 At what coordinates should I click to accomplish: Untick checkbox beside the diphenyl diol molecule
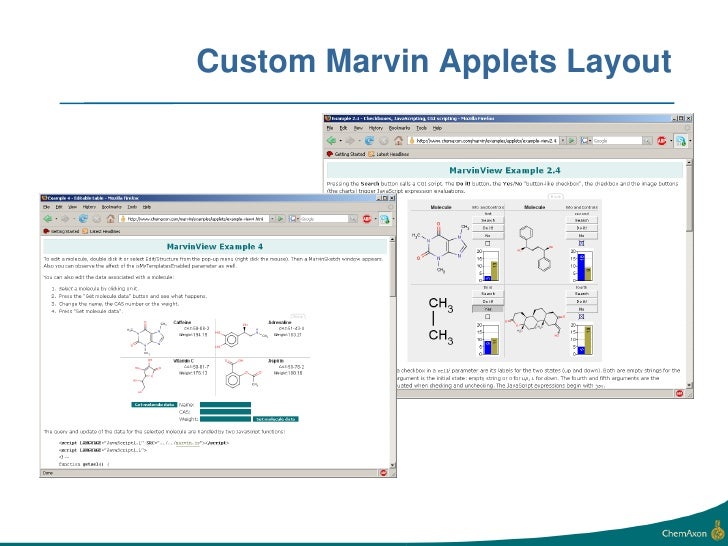click(581, 243)
